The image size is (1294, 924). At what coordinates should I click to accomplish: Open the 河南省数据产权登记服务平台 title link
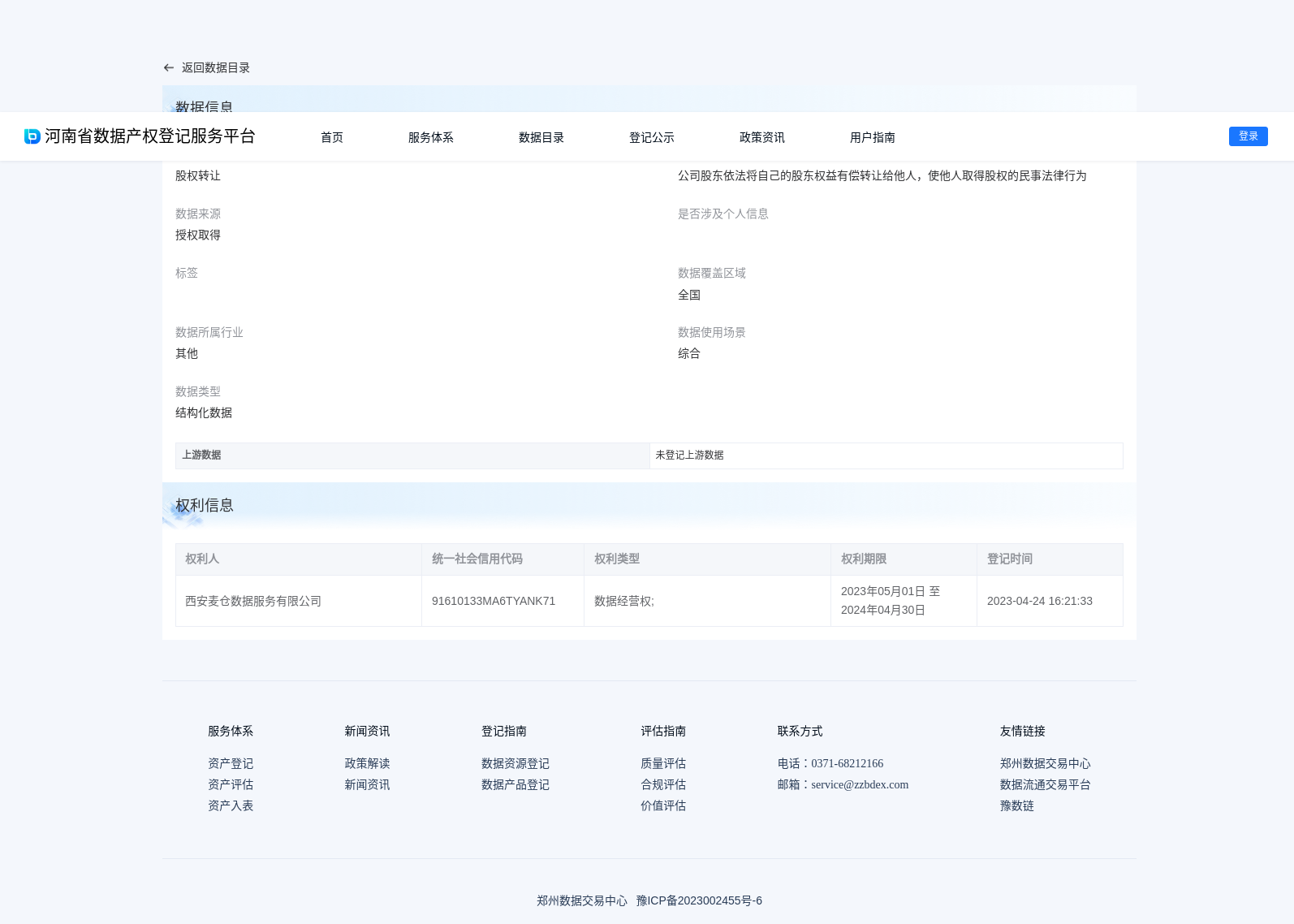click(150, 136)
